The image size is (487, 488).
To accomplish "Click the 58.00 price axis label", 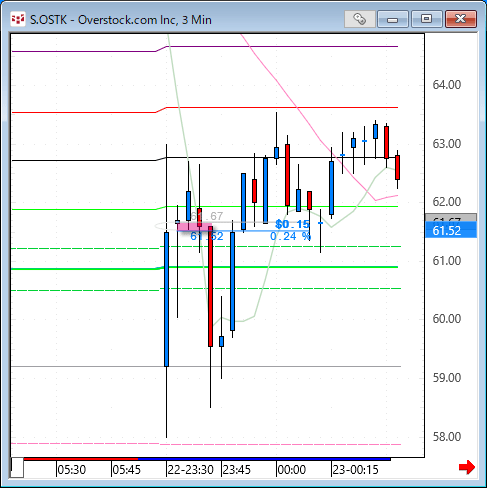I will (447, 436).
